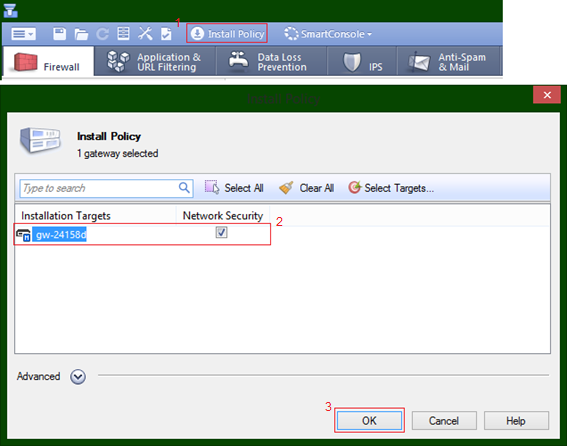Click the gateway icon beside gw-24158d
Viewport: 567px width, 446px height.
tap(23, 235)
